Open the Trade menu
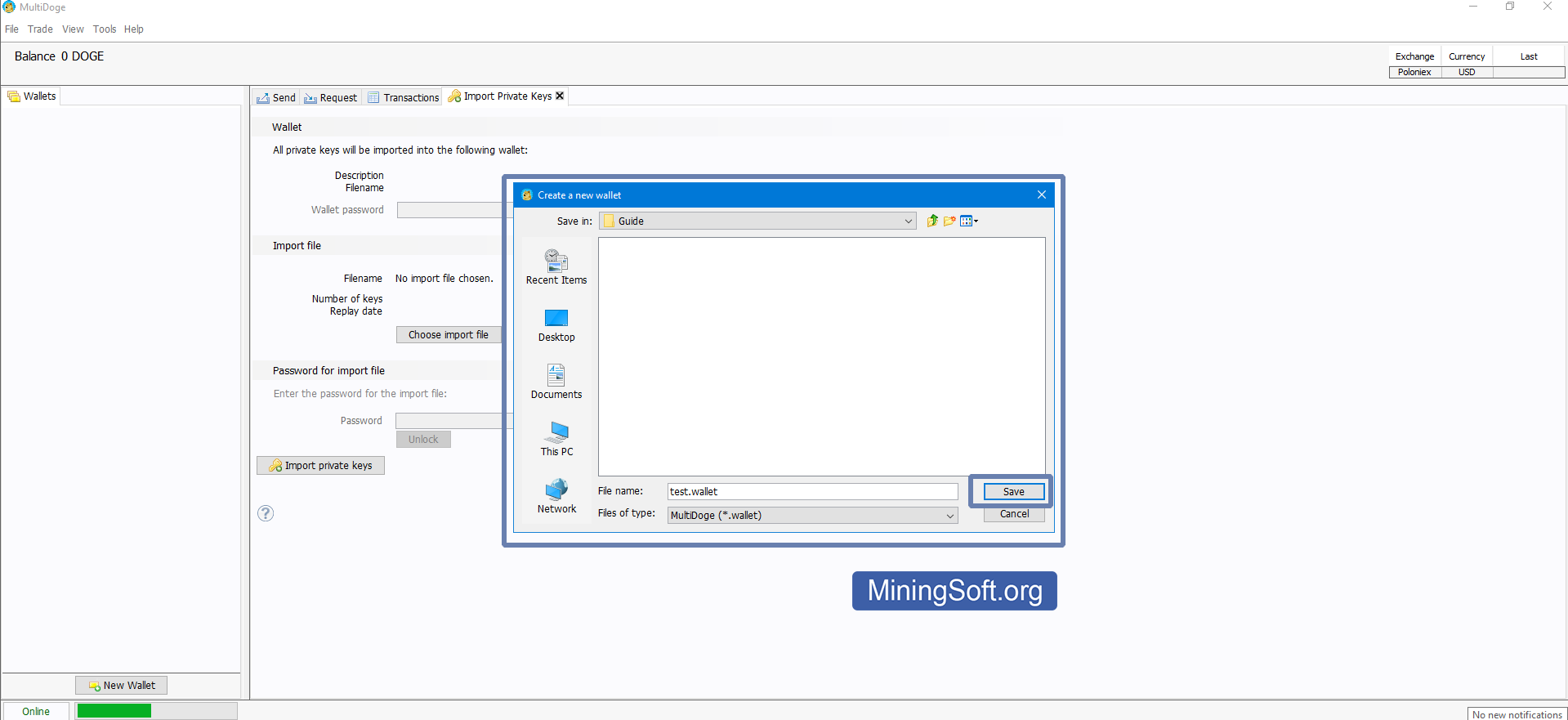The image size is (1568, 720). [x=40, y=29]
